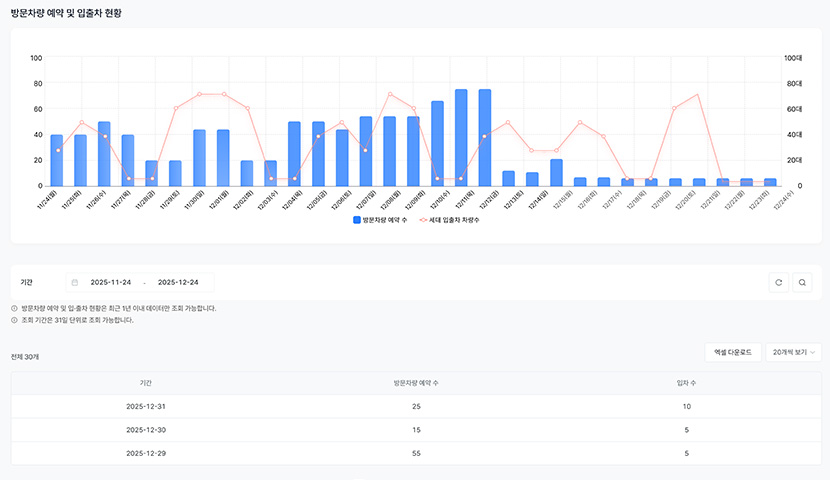Click the 입차 수 column header
Screen dimensions: 830x480
686,382
